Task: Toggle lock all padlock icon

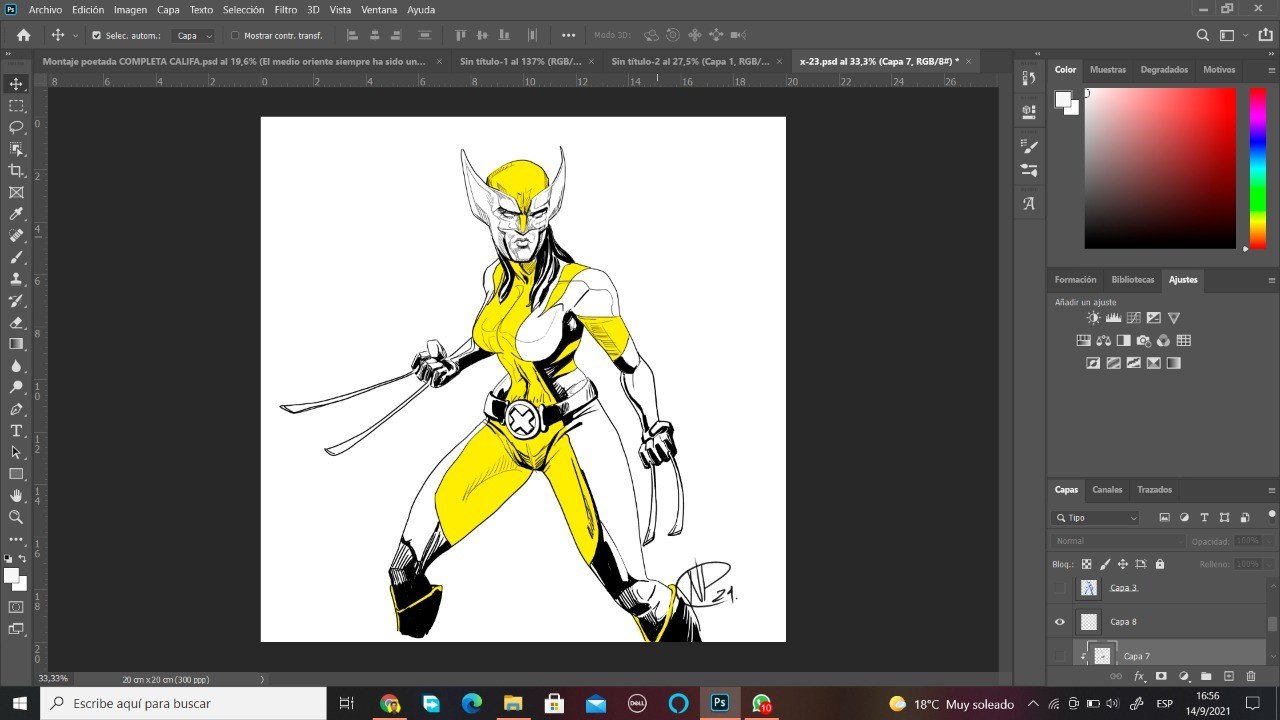Action: (1158, 564)
